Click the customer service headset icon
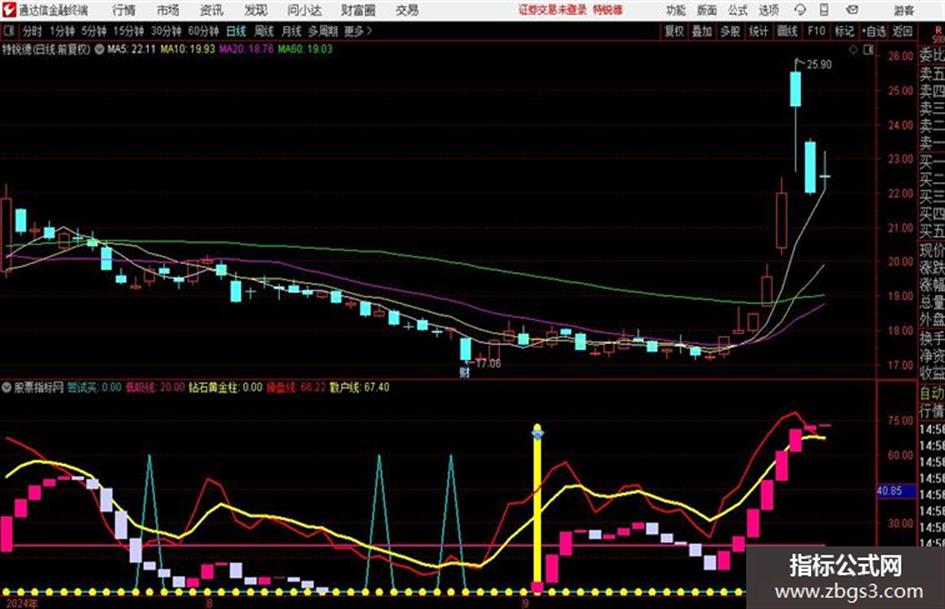 (x=800, y=10)
